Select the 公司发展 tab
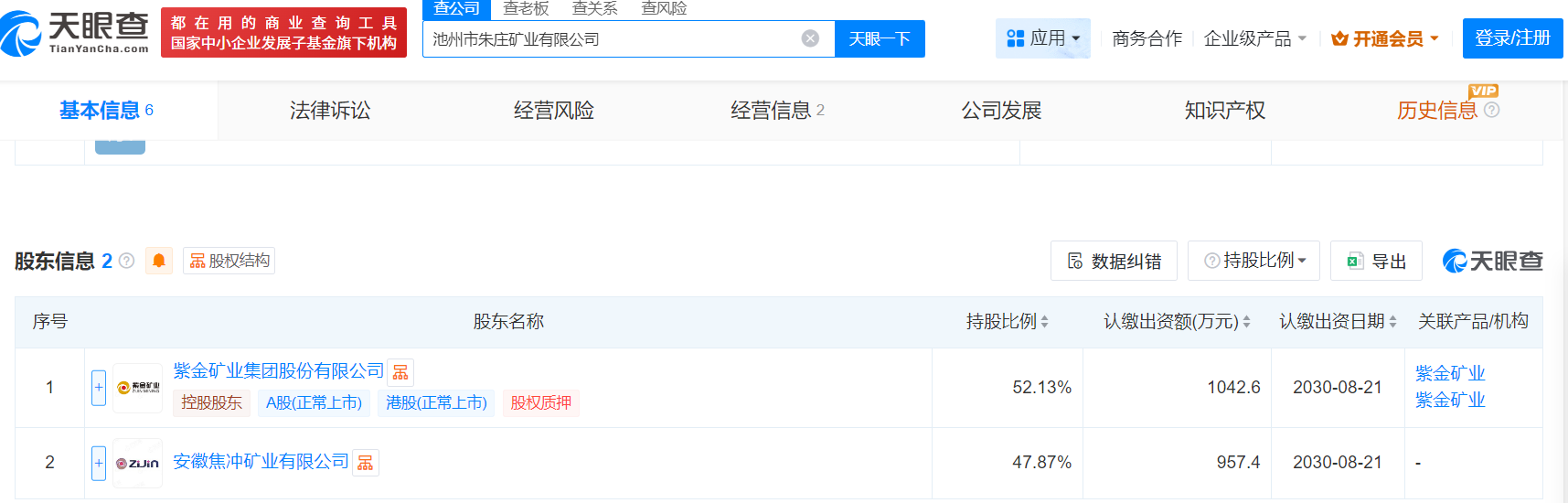The image size is (1568, 503). coord(1001,110)
